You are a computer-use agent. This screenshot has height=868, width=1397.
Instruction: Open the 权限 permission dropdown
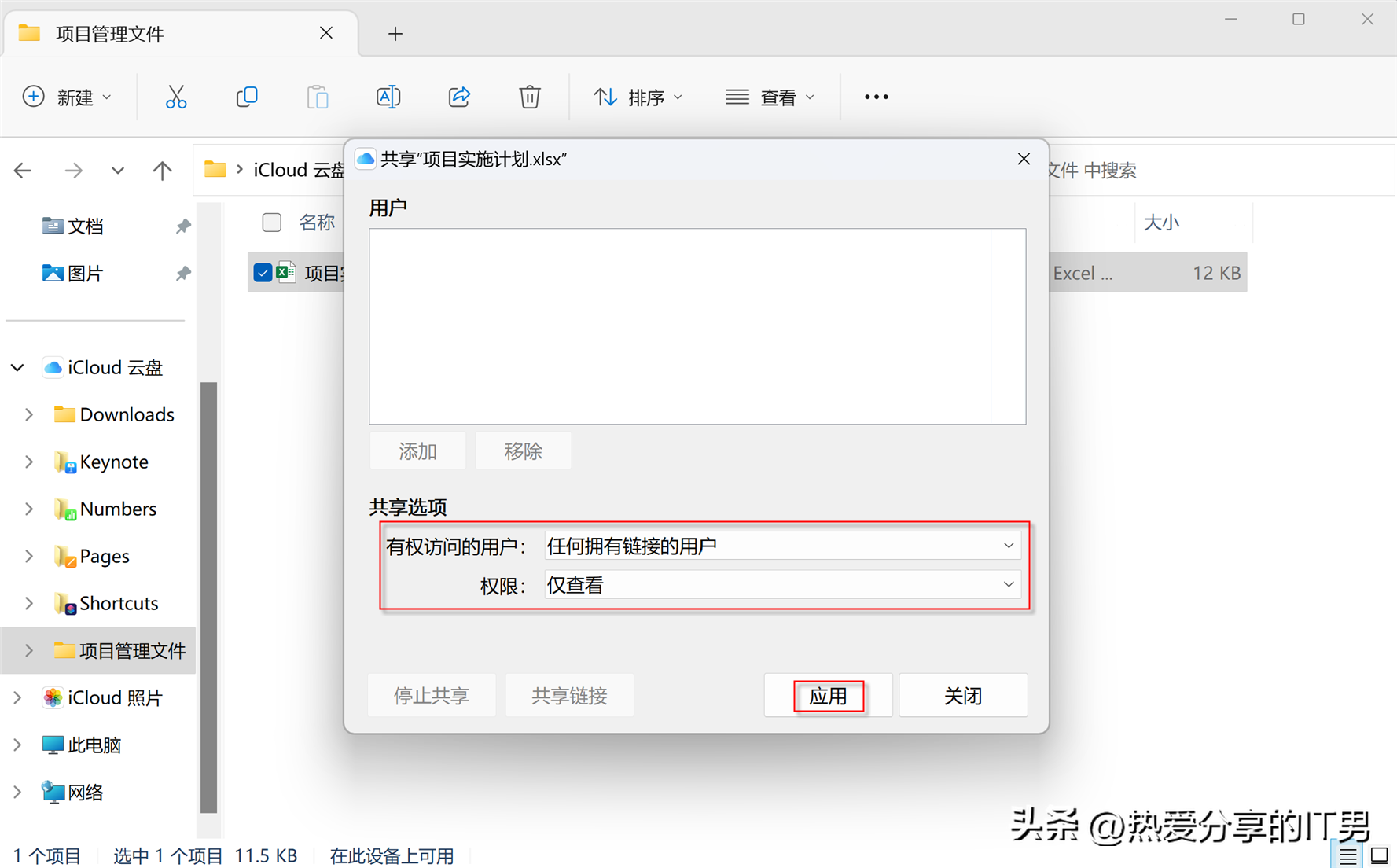pos(783,585)
